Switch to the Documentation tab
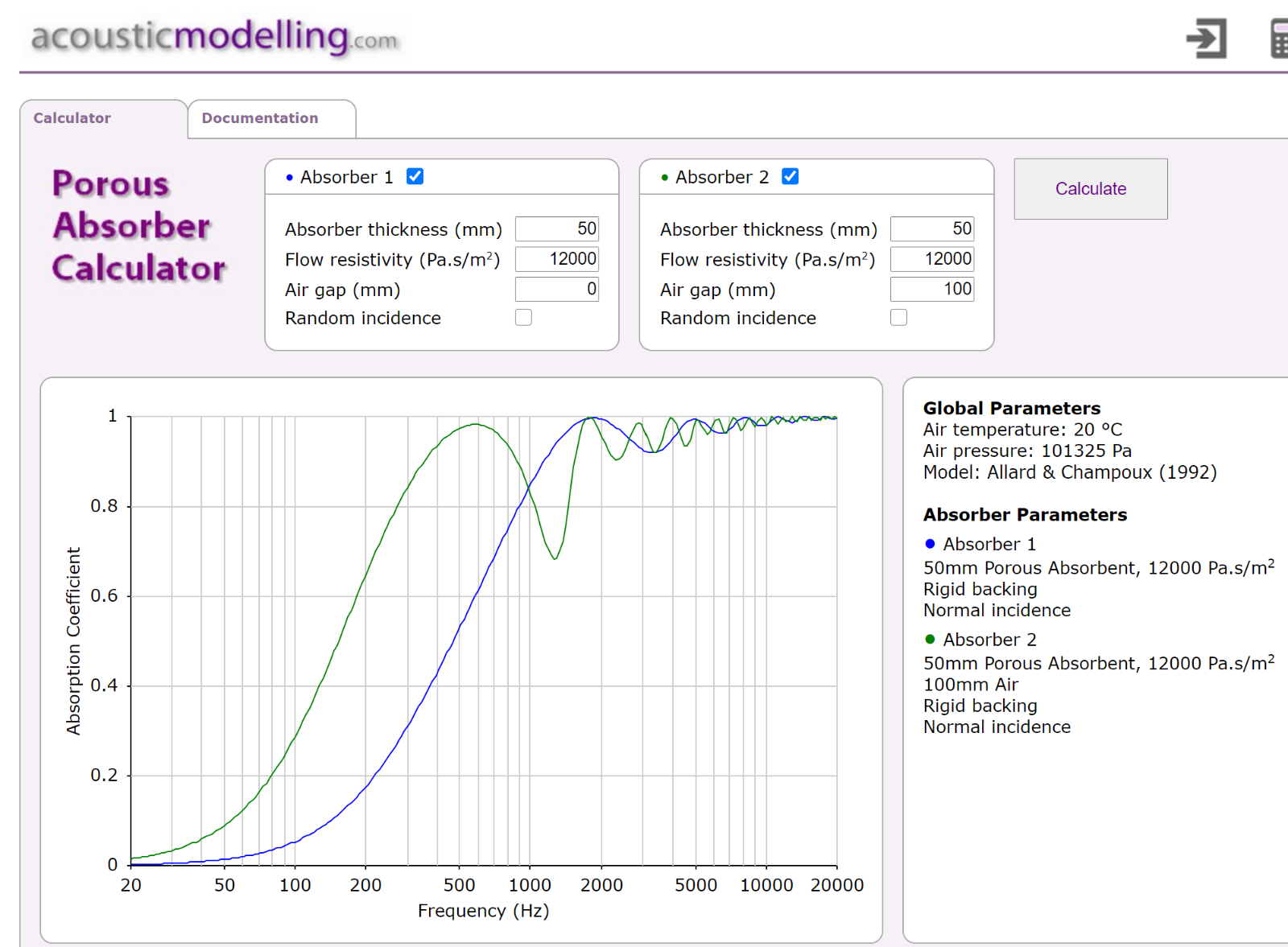1288x947 pixels. (260, 118)
